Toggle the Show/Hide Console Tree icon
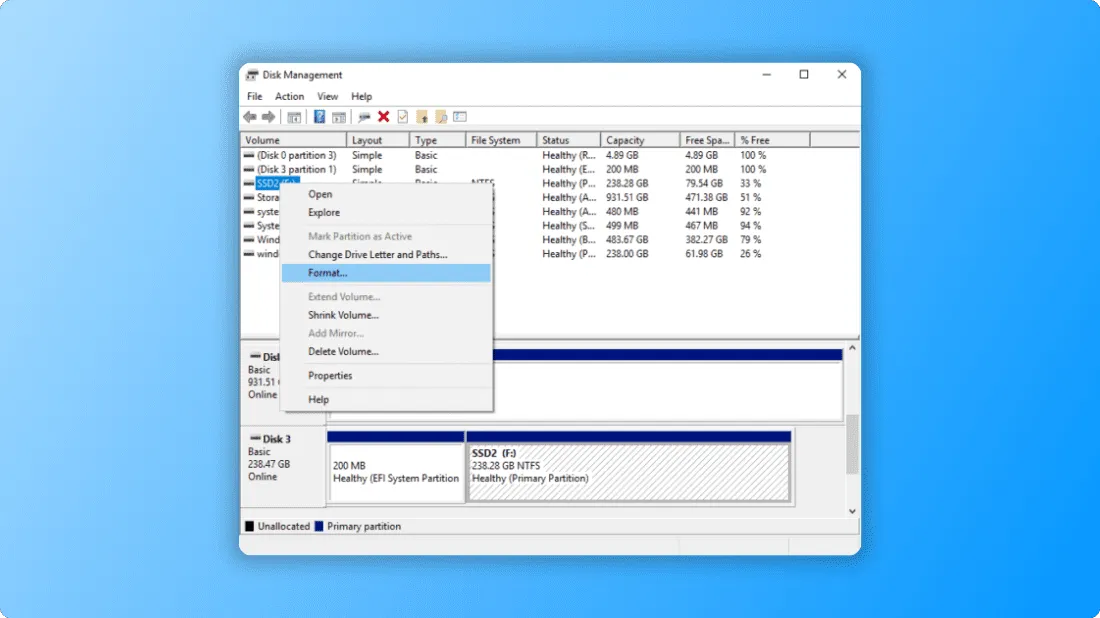Viewport: 1100px width, 618px height. (x=294, y=117)
